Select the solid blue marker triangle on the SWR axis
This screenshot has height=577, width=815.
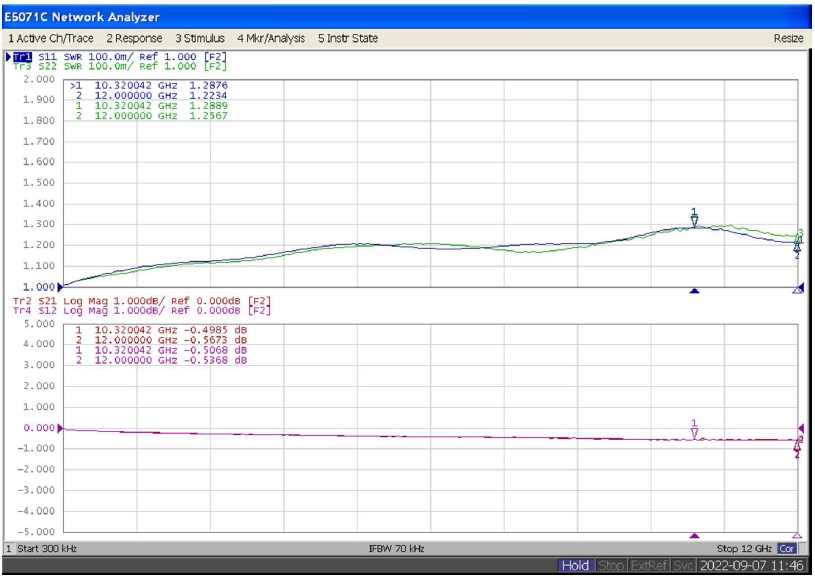694,290
